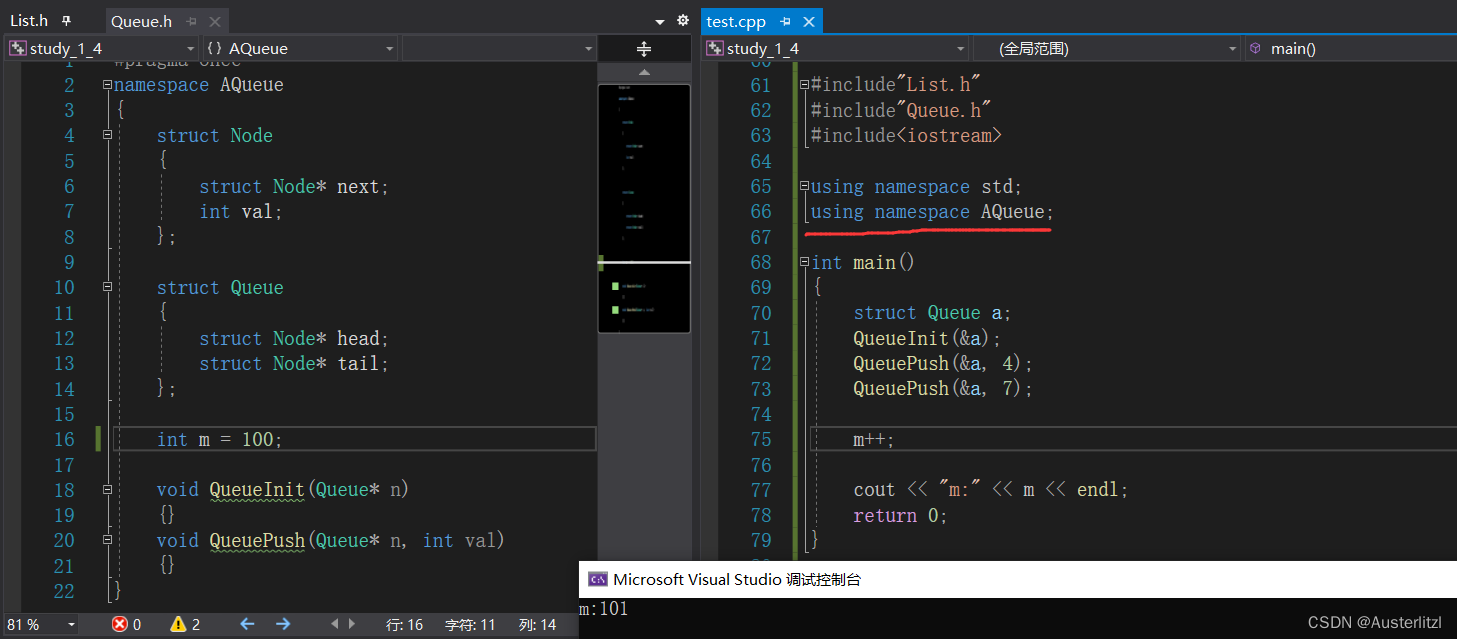Image resolution: width=1457 pixels, height=639 pixels.
Task: Open the tab settings gear icon
Action: coord(683,20)
